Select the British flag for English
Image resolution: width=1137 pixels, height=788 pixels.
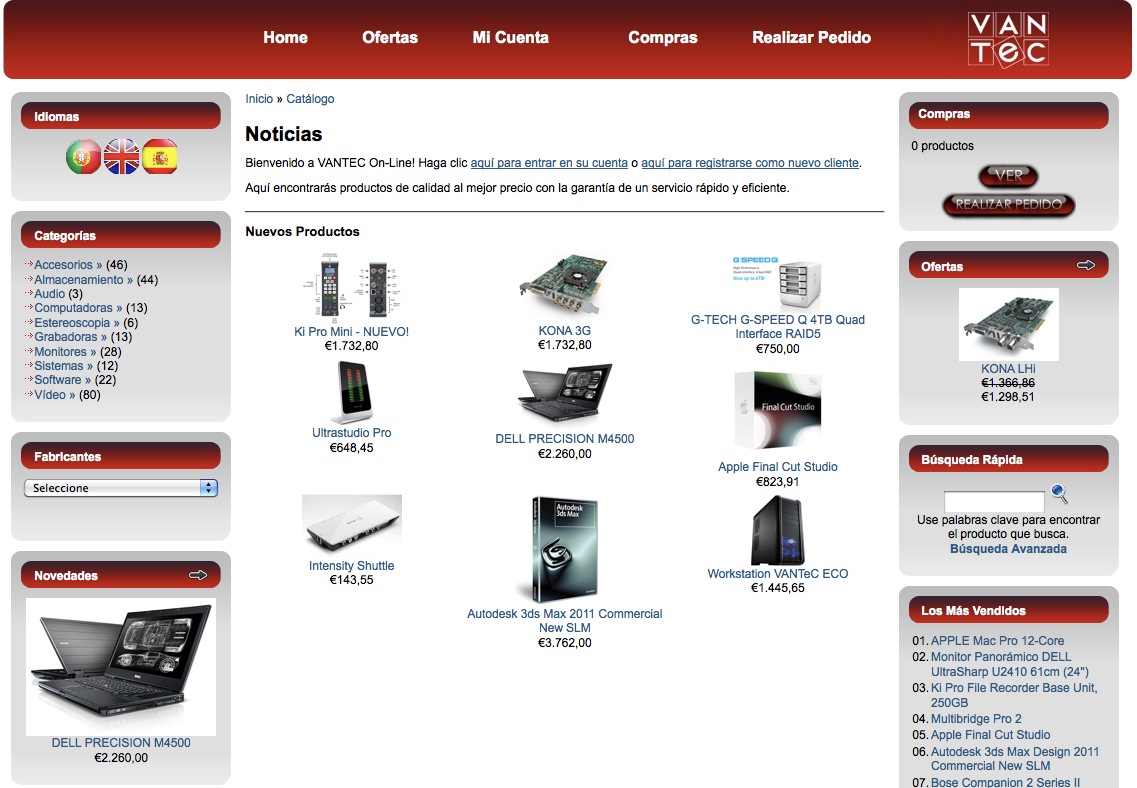pos(121,157)
